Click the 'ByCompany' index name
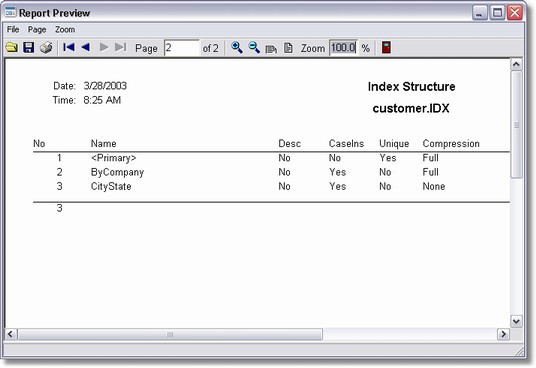Screen dimensions: 536x368 point(117,172)
